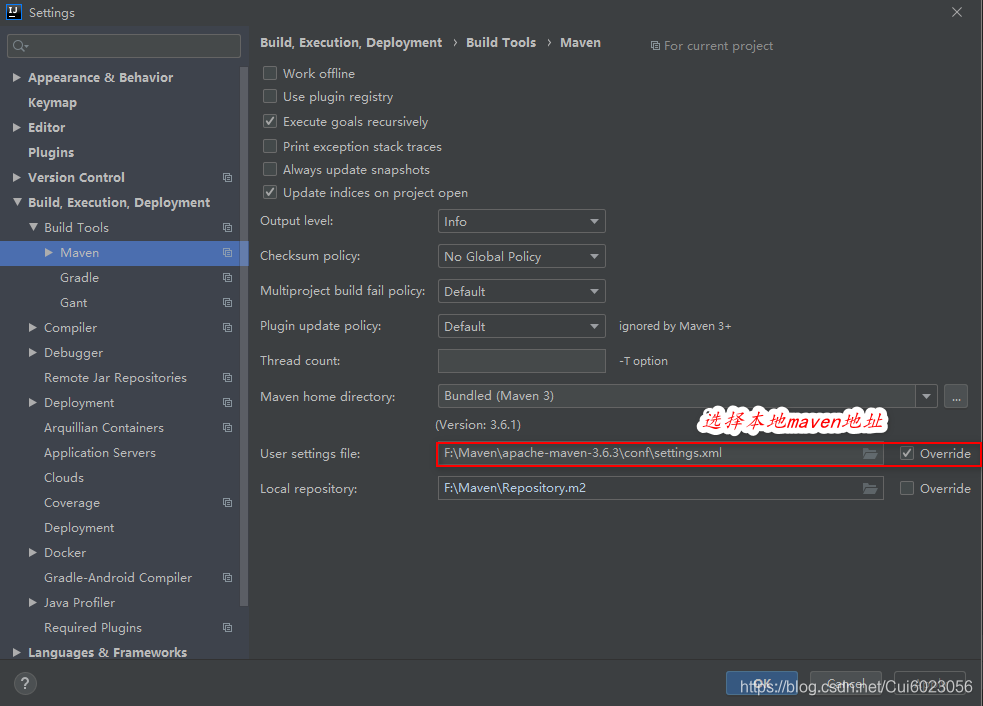Click the settings tree vertical scrollbar
Screen dimensions: 983x706
point(244,337)
